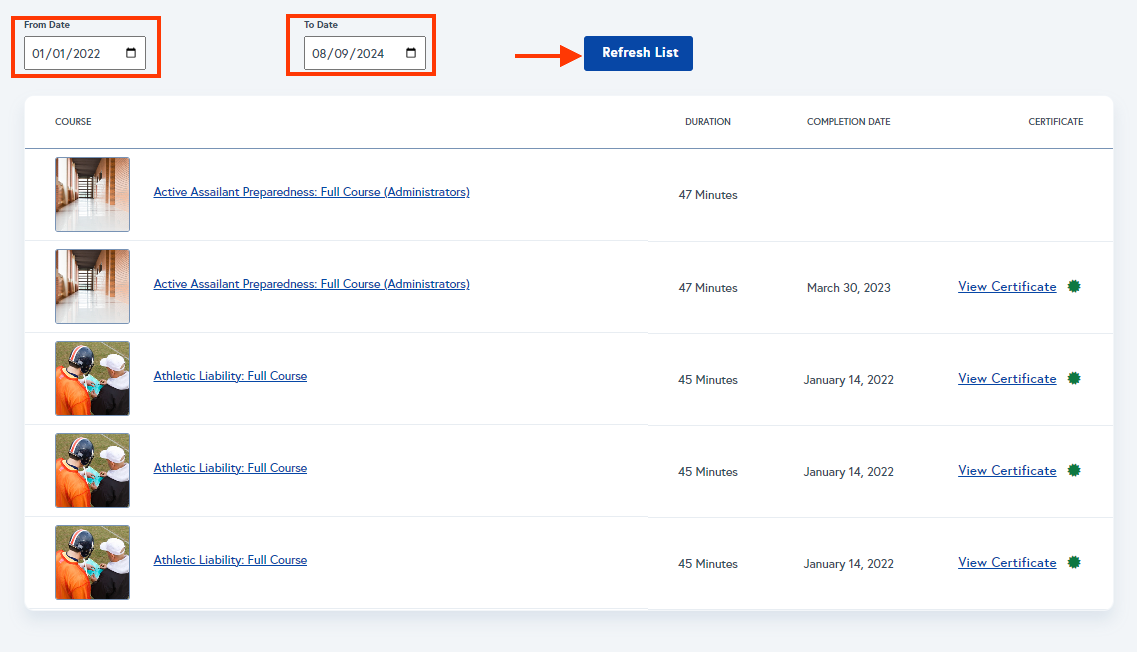Viewport: 1137px width, 652px height.
Task: Open the From Date calendar picker icon
Action: coord(131,53)
